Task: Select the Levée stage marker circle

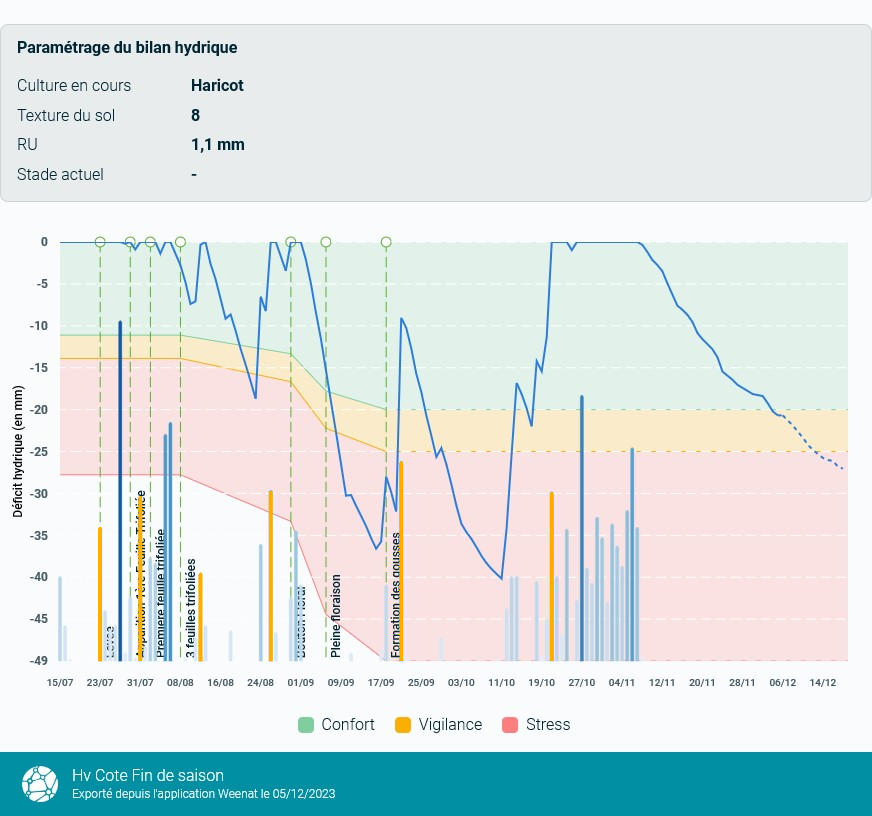Action: pyautogui.click(x=100, y=242)
